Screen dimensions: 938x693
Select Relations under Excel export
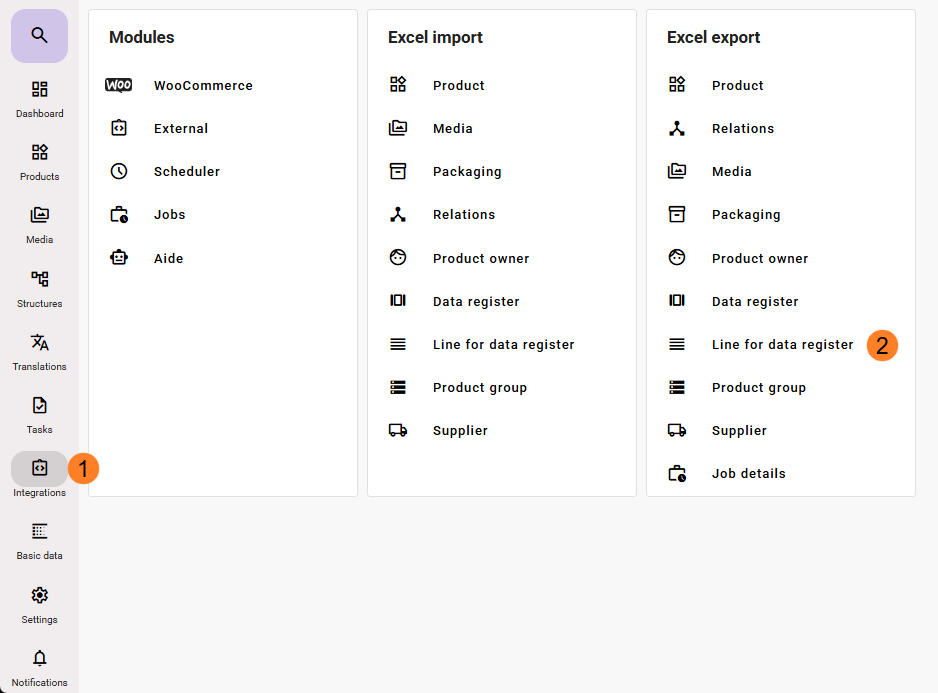click(742, 129)
